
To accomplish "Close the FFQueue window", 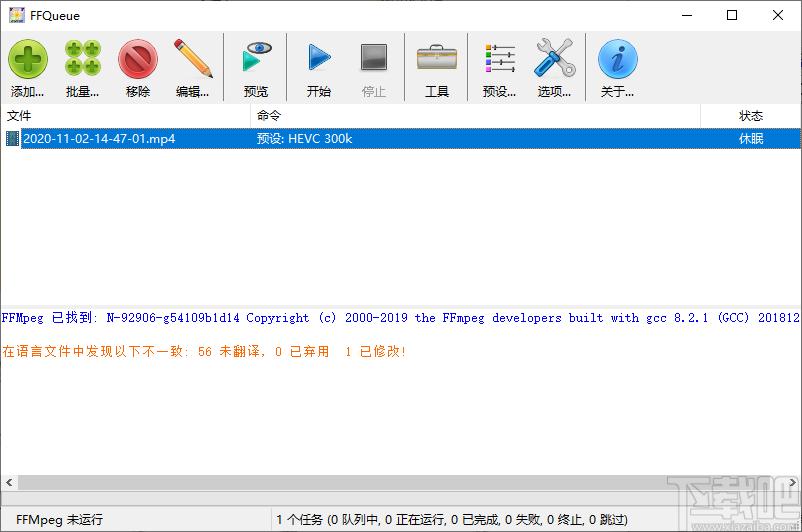I will coord(777,15).
